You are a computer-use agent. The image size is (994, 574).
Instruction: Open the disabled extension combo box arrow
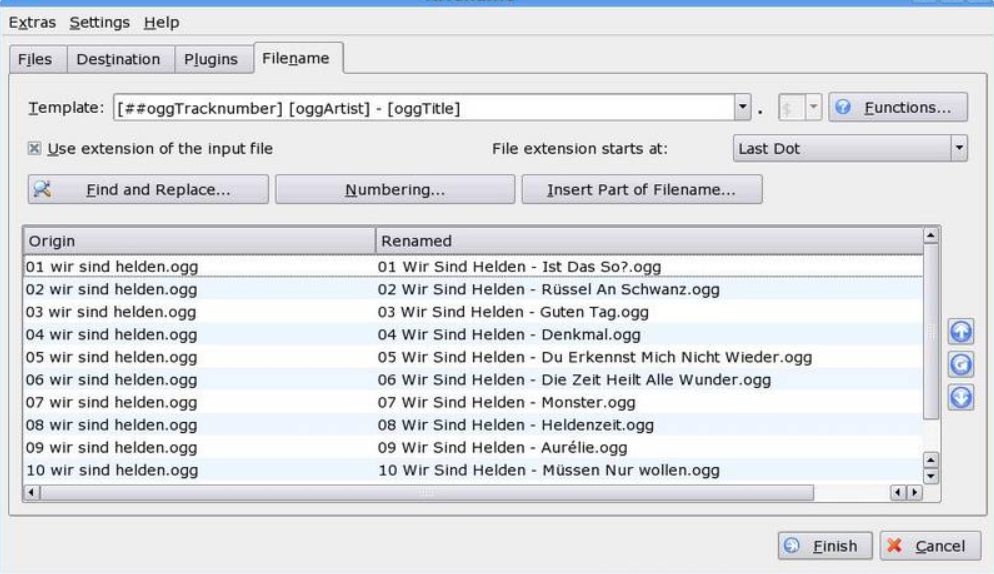pyautogui.click(x=813, y=107)
